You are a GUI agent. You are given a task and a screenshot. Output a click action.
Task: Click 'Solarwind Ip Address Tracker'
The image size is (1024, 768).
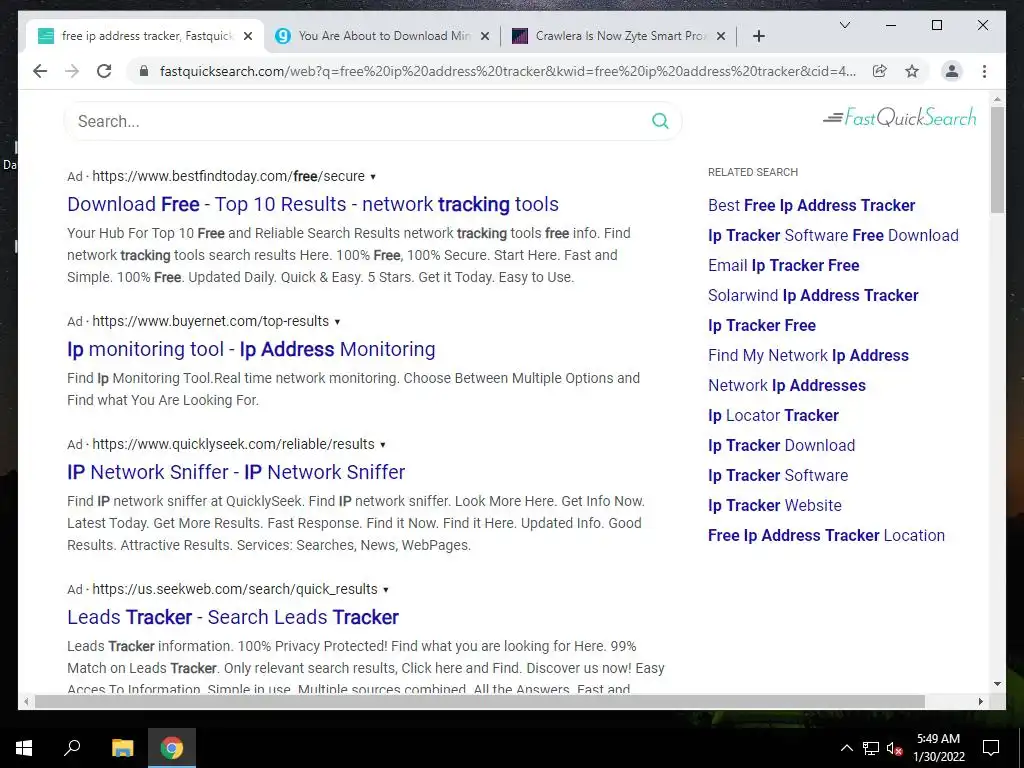tap(813, 295)
